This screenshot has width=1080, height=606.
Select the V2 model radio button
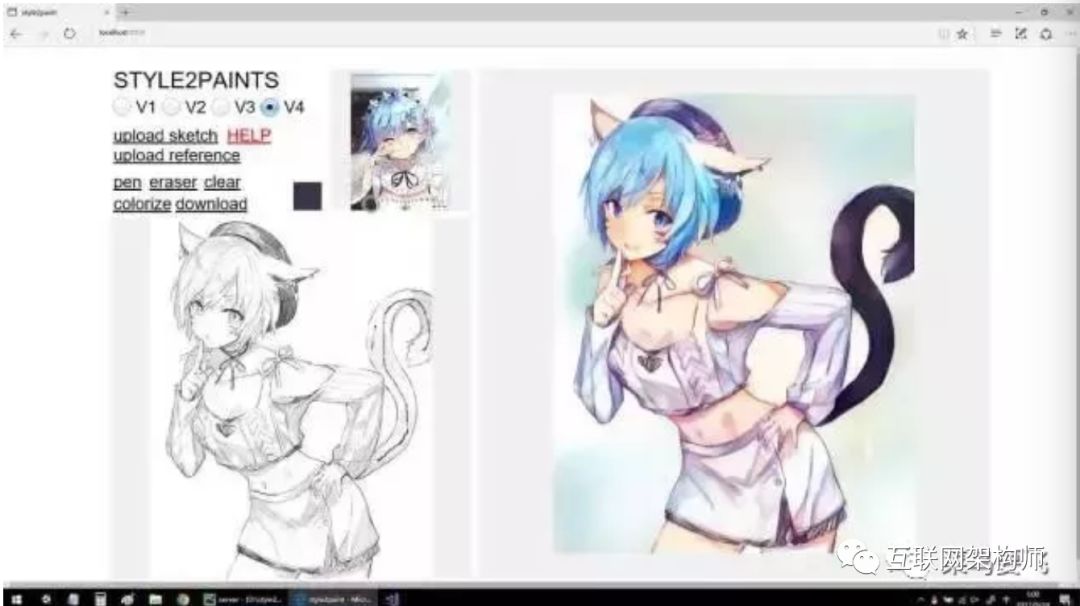tap(172, 107)
